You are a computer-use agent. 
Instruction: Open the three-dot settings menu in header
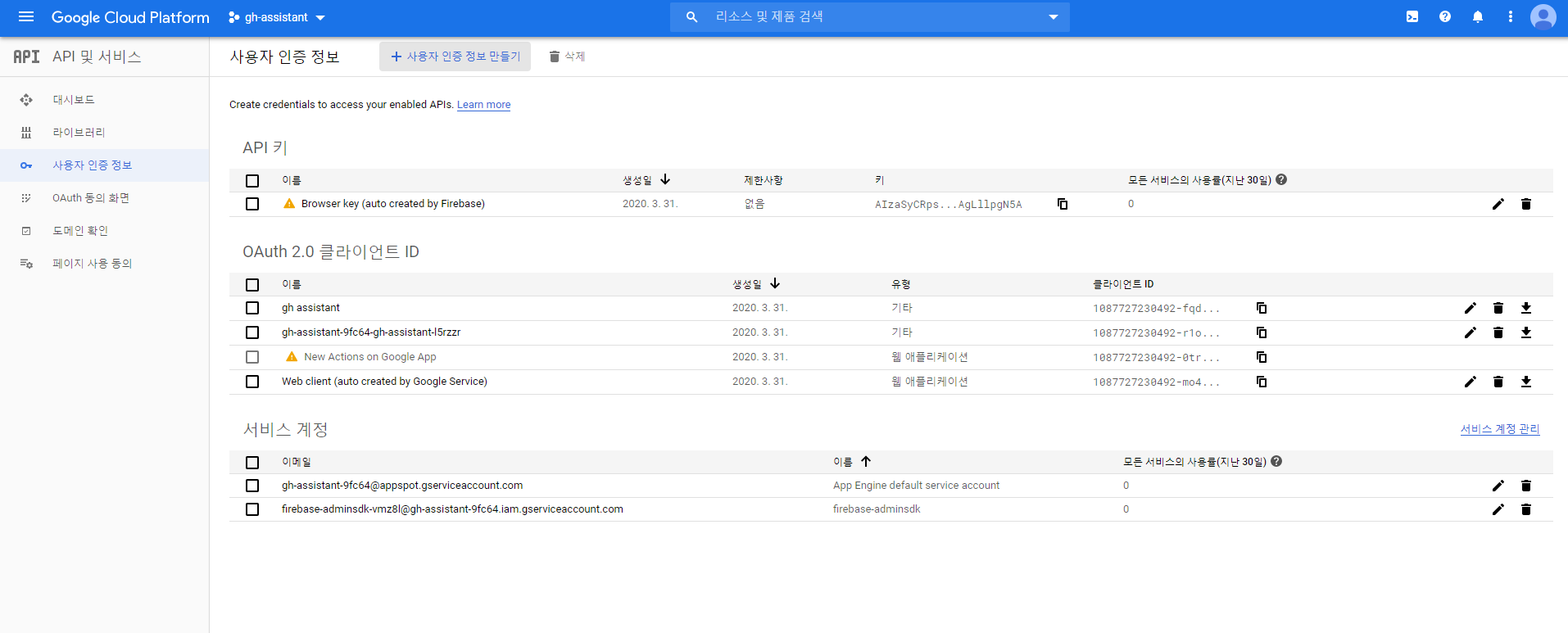pyautogui.click(x=1511, y=17)
